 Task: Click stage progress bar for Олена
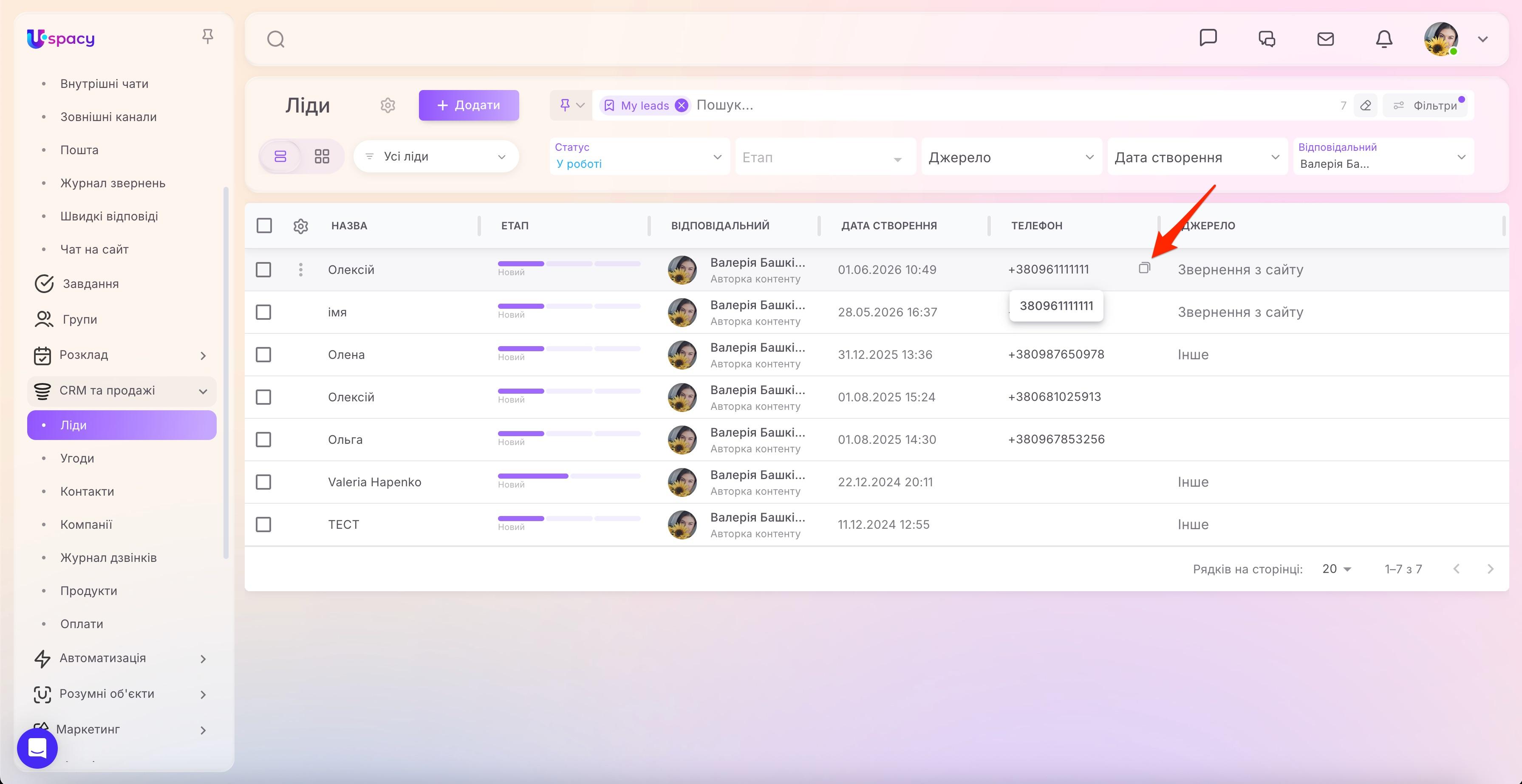pyautogui.click(x=569, y=349)
